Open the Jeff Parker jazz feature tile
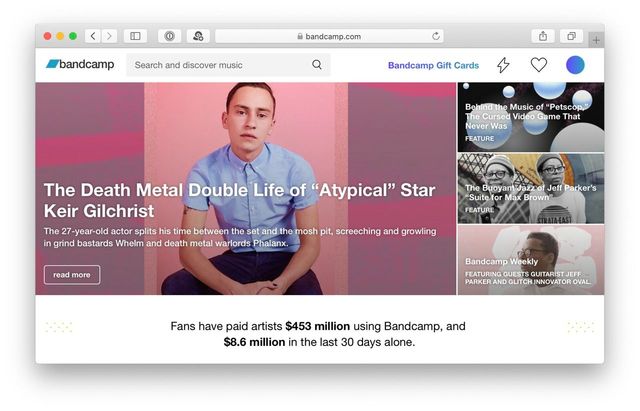The width and height of the screenshot is (640, 411). [x=531, y=189]
